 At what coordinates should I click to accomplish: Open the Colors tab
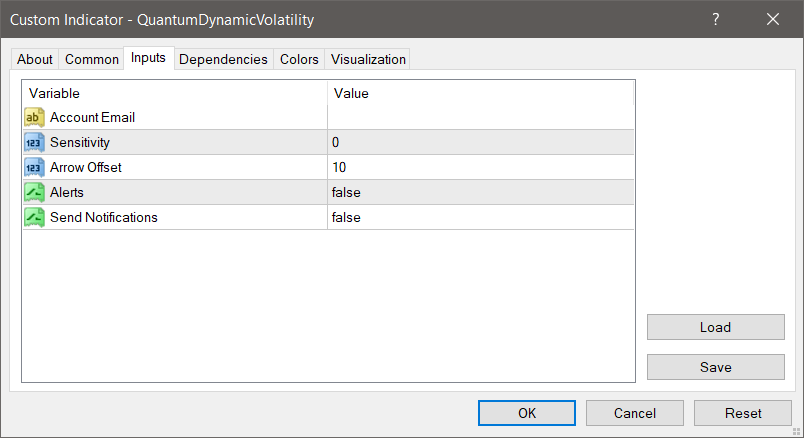pos(299,59)
